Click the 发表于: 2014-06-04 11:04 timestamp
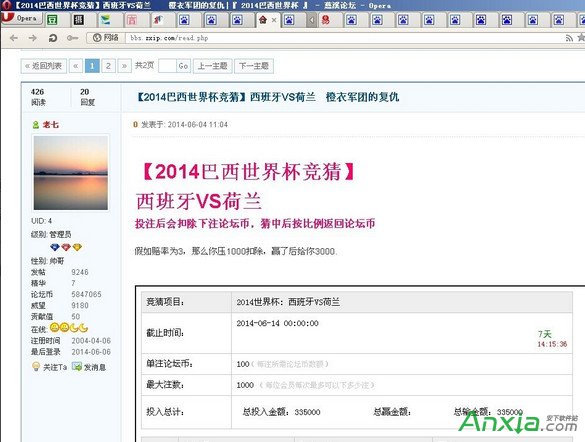This screenshot has width=585, height=442. (x=184, y=125)
